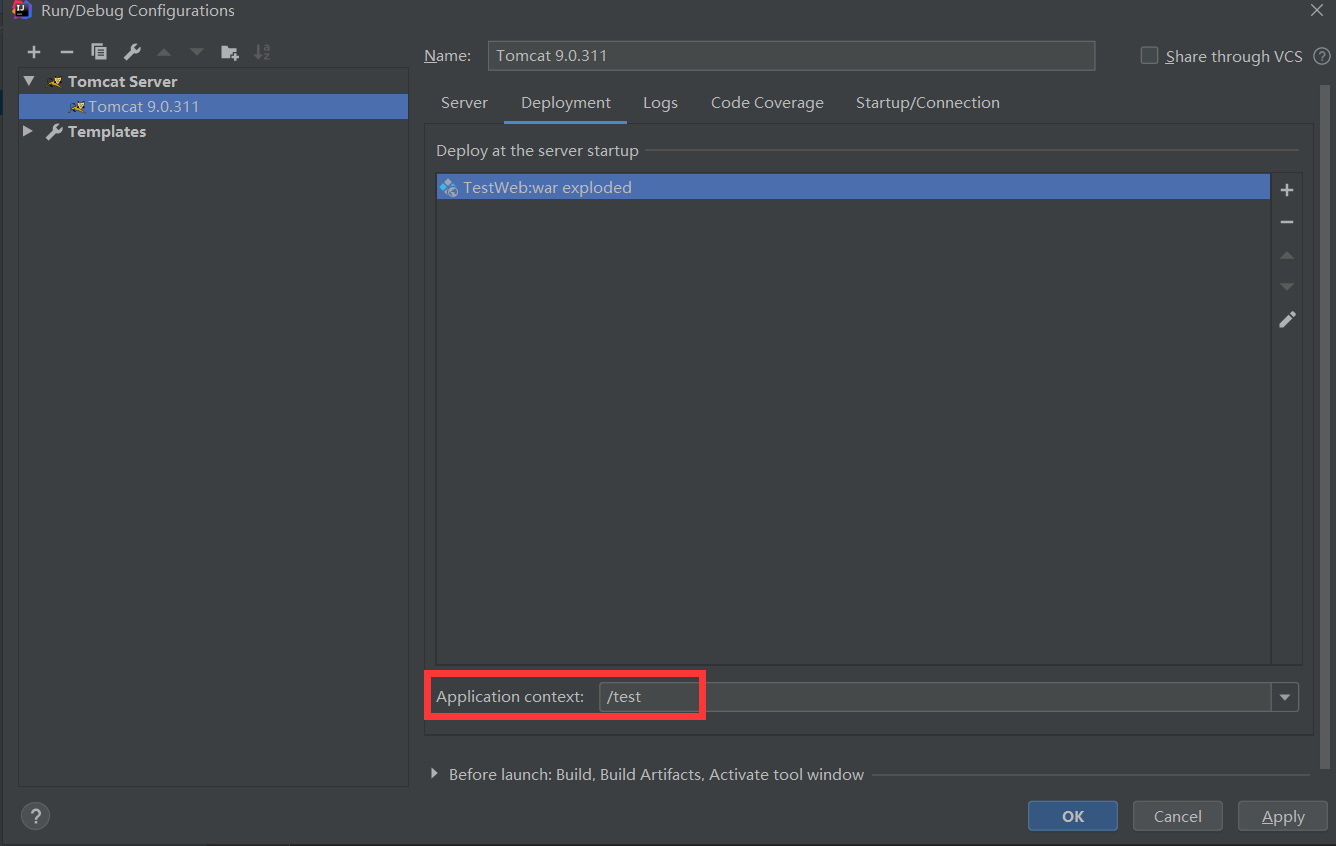Image resolution: width=1336 pixels, height=846 pixels.
Task: Open the Application context dropdown
Action: [1285, 697]
